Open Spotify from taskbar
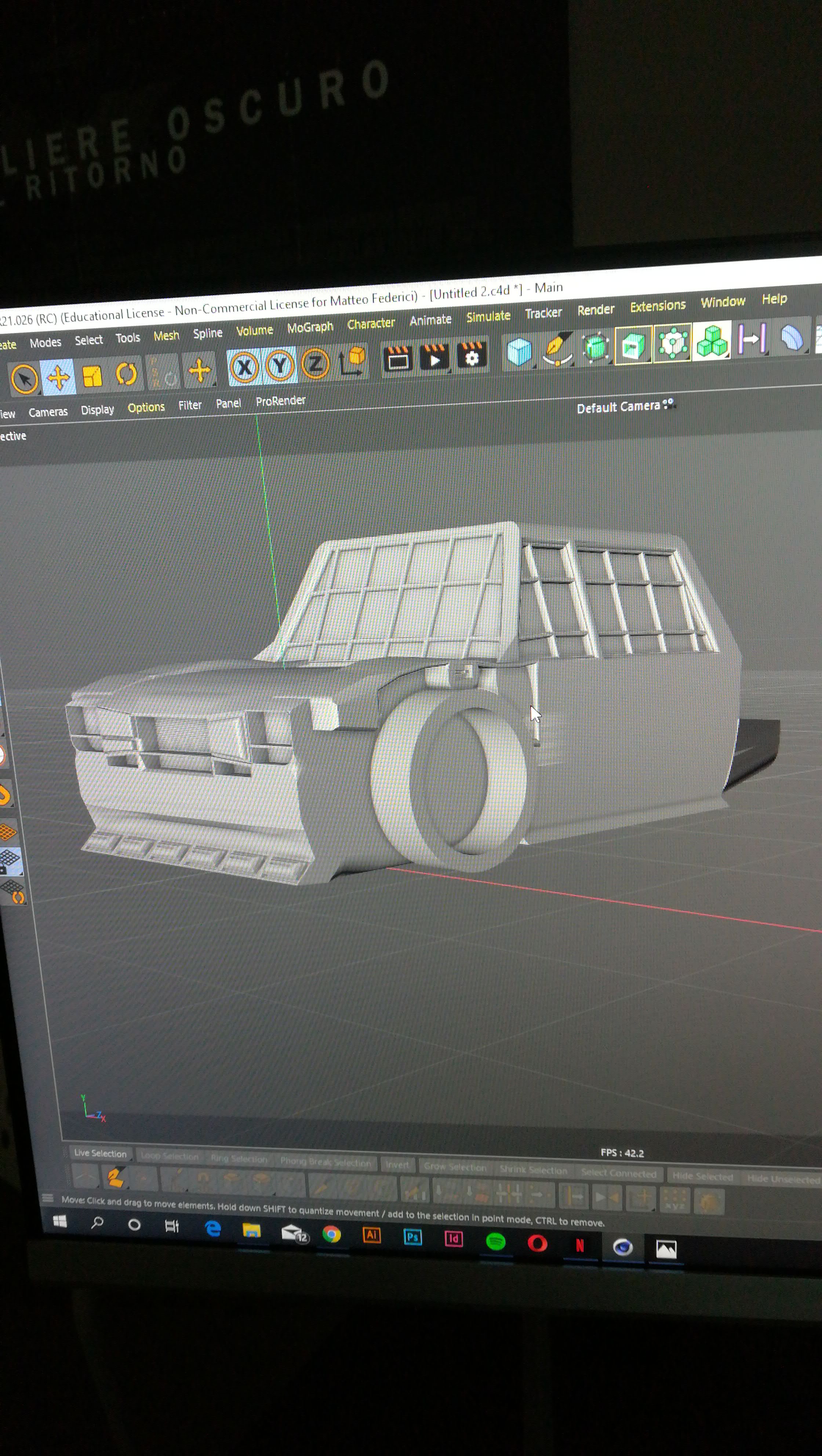 point(496,1241)
